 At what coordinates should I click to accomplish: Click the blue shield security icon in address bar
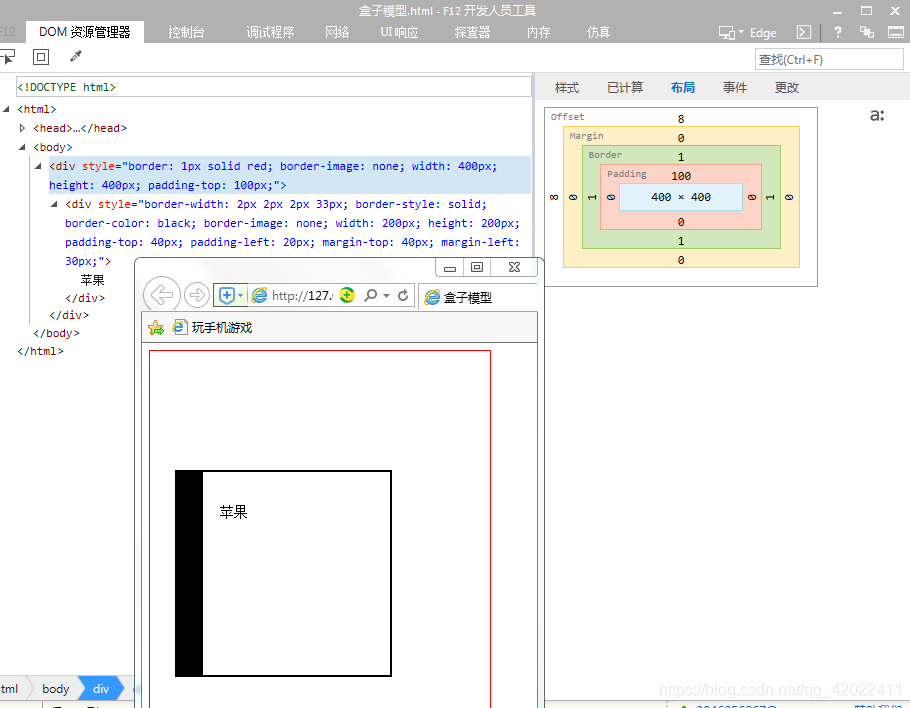pos(227,295)
